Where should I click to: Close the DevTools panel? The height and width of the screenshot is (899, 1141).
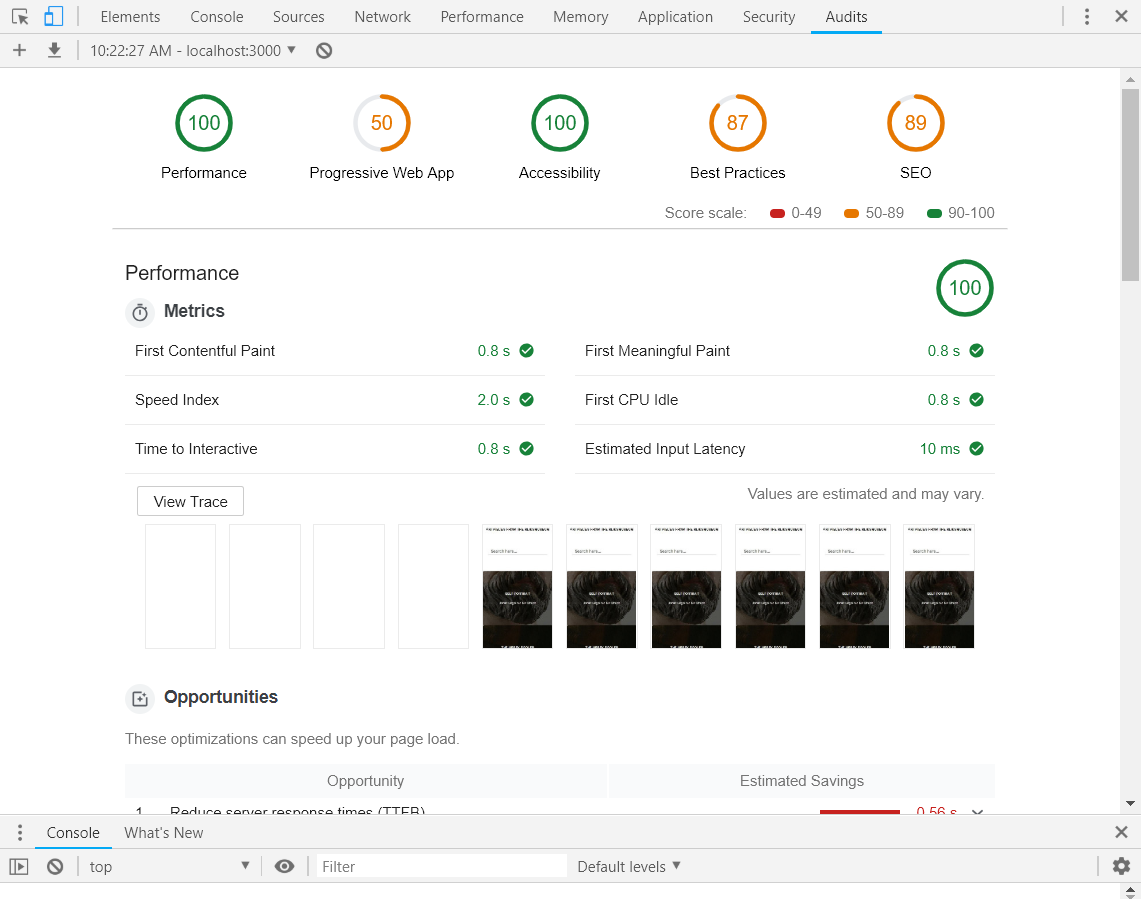1121,17
